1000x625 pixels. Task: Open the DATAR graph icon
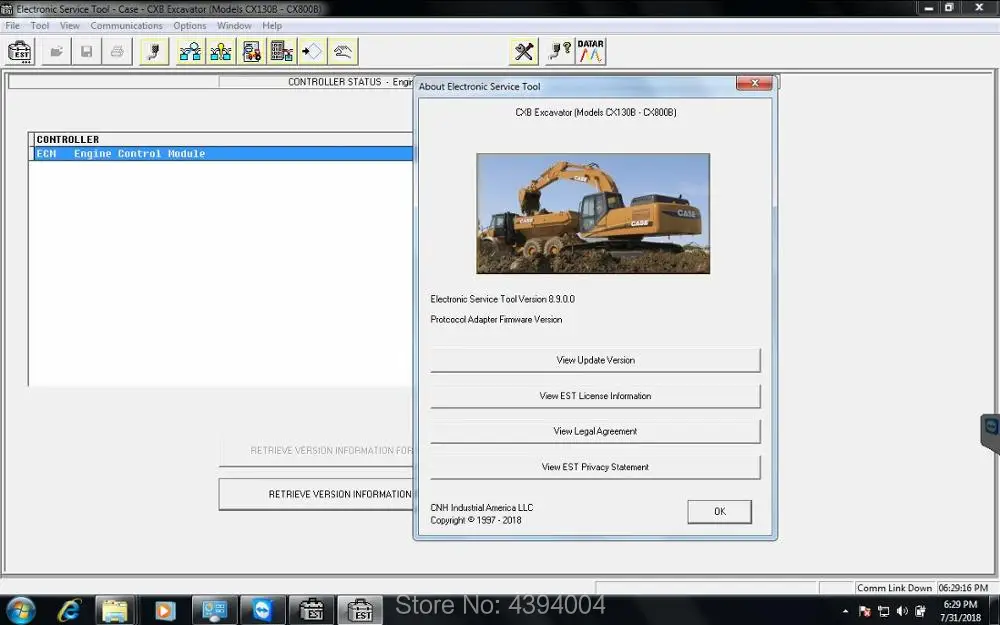point(591,52)
